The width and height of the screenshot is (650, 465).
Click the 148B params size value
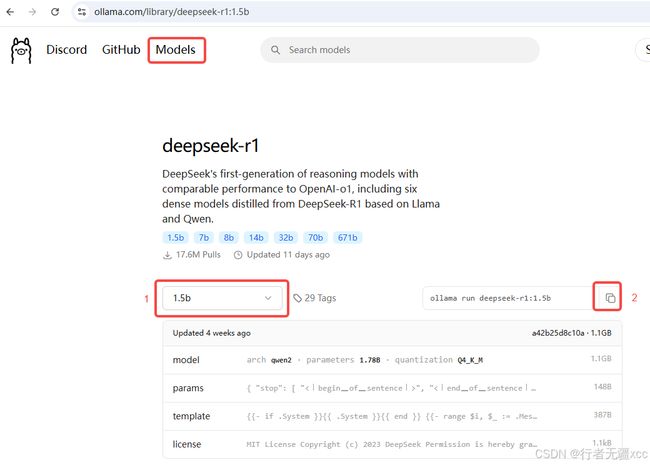point(602,387)
